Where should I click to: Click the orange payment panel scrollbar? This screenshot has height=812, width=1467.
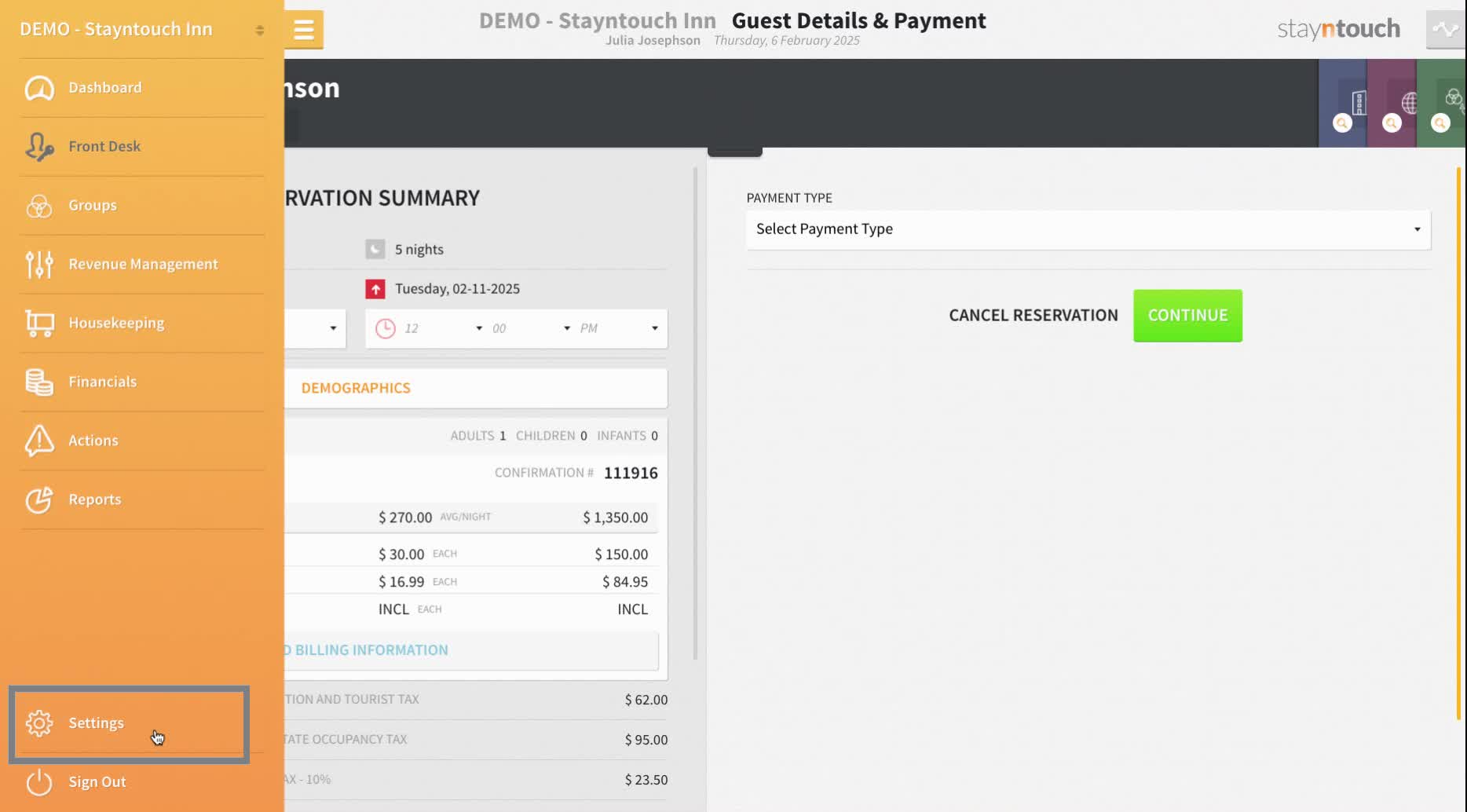(1459, 444)
